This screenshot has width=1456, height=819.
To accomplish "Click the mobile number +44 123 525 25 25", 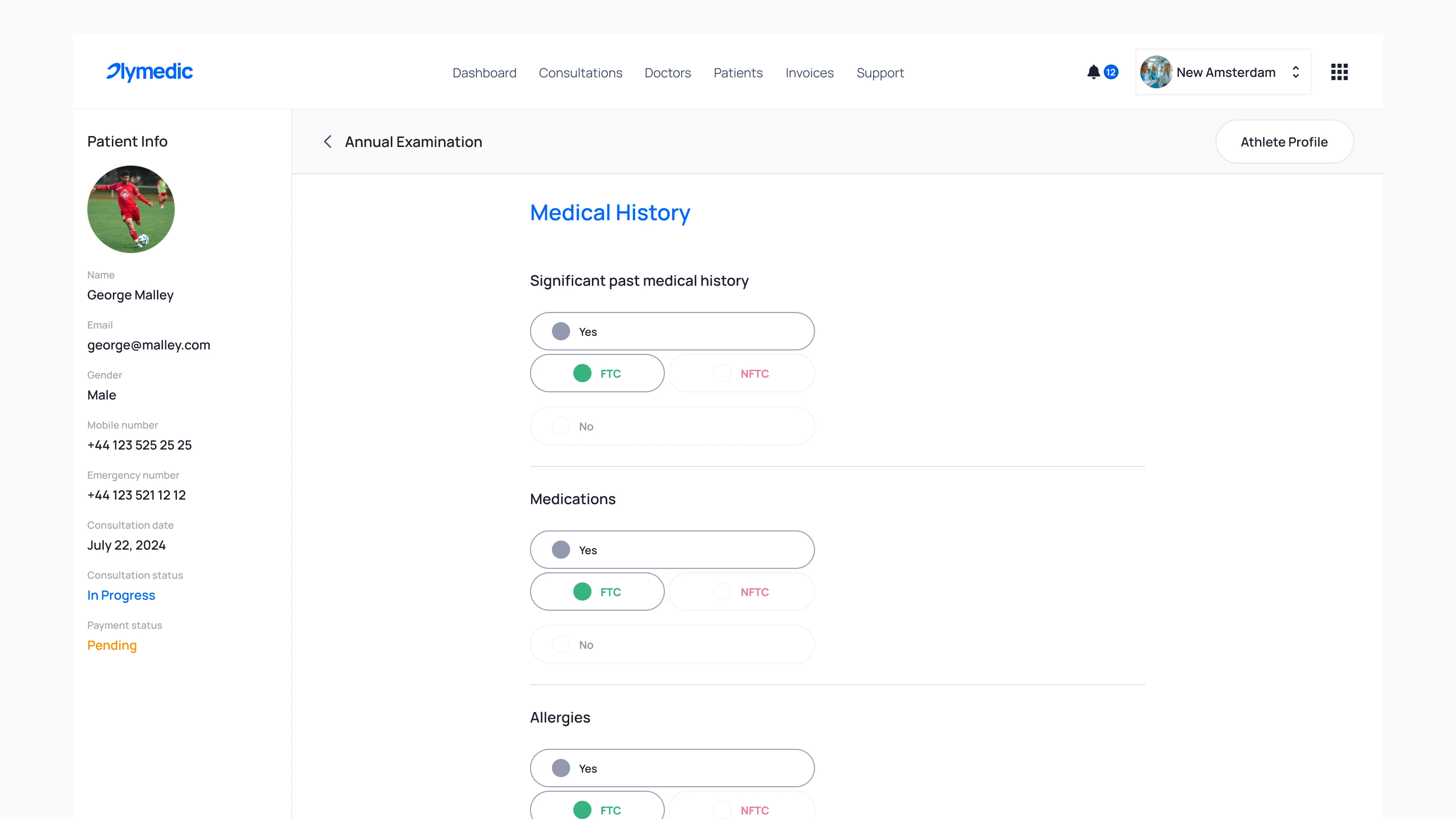I will (x=140, y=445).
